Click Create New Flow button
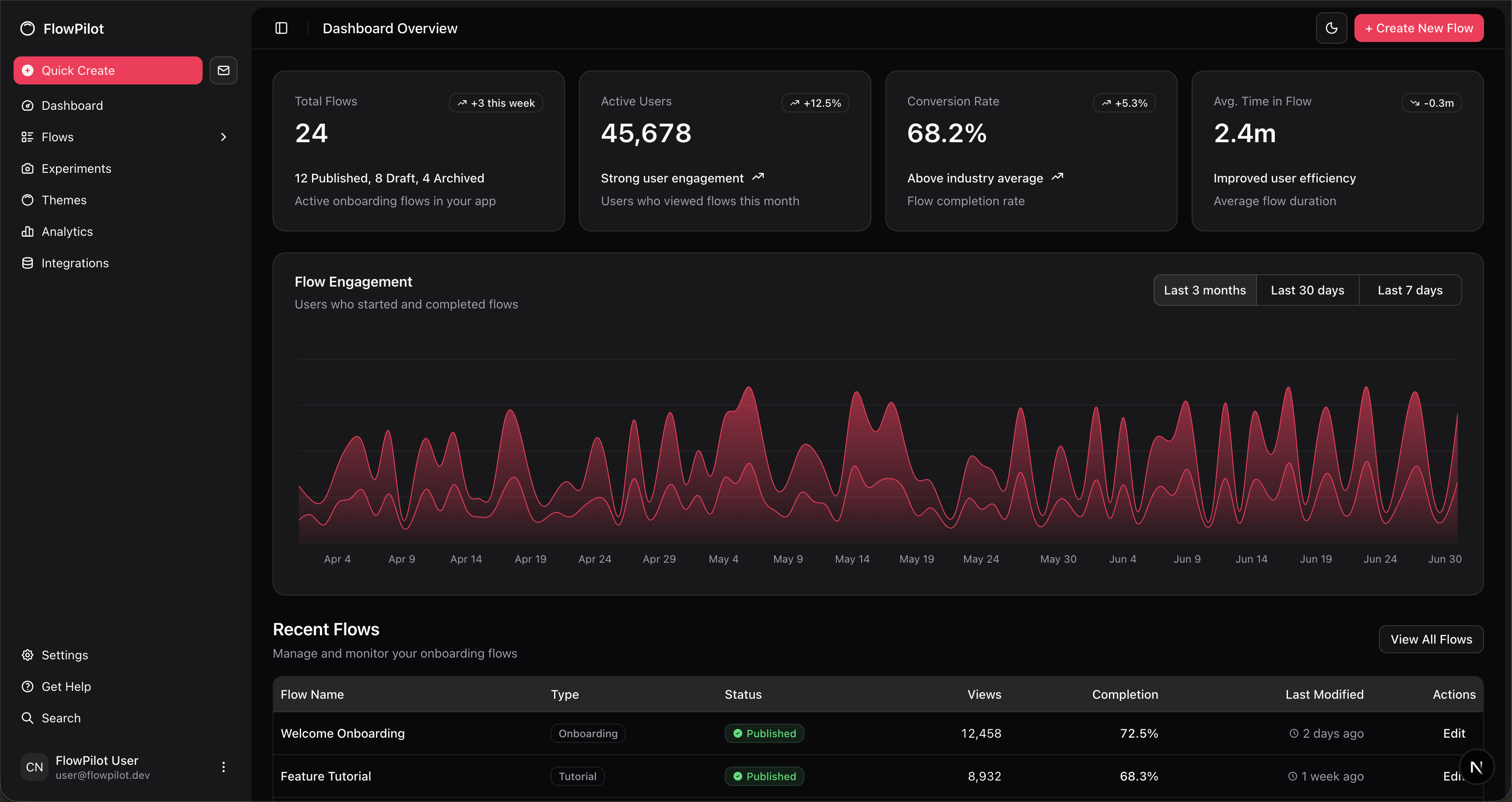This screenshot has height=802, width=1512. pyautogui.click(x=1418, y=28)
